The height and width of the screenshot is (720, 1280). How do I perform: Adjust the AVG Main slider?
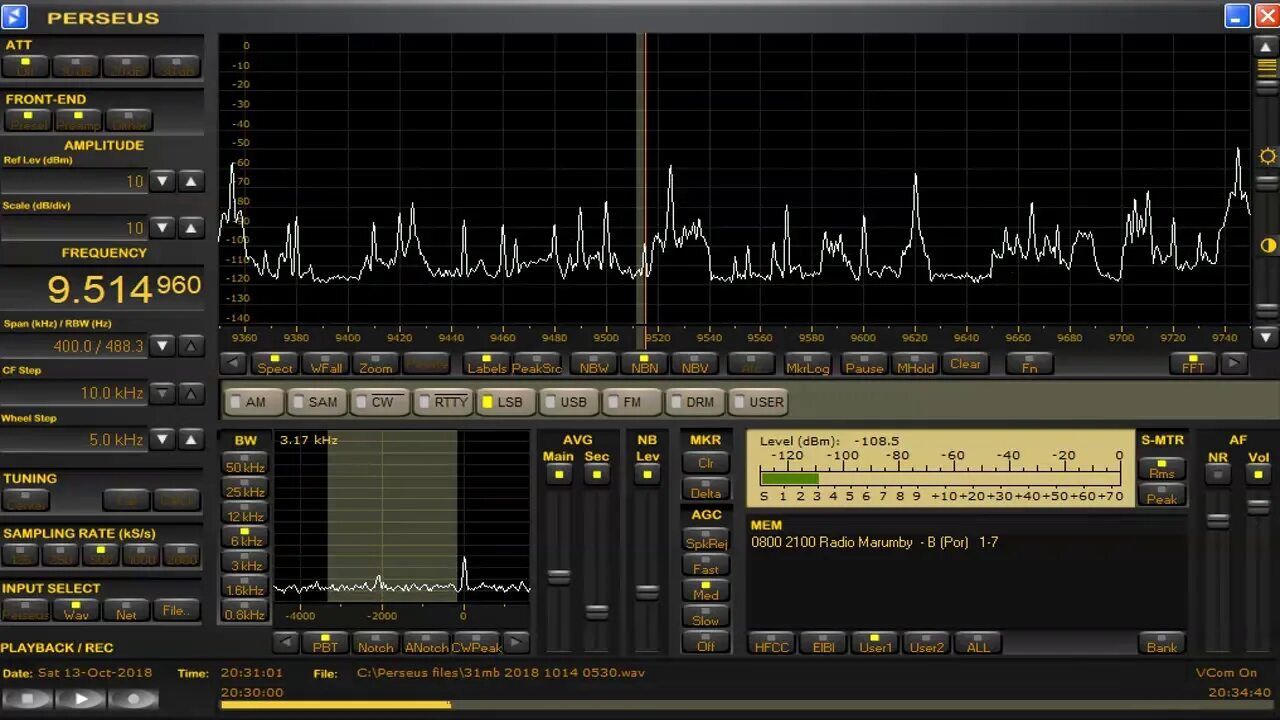(559, 577)
